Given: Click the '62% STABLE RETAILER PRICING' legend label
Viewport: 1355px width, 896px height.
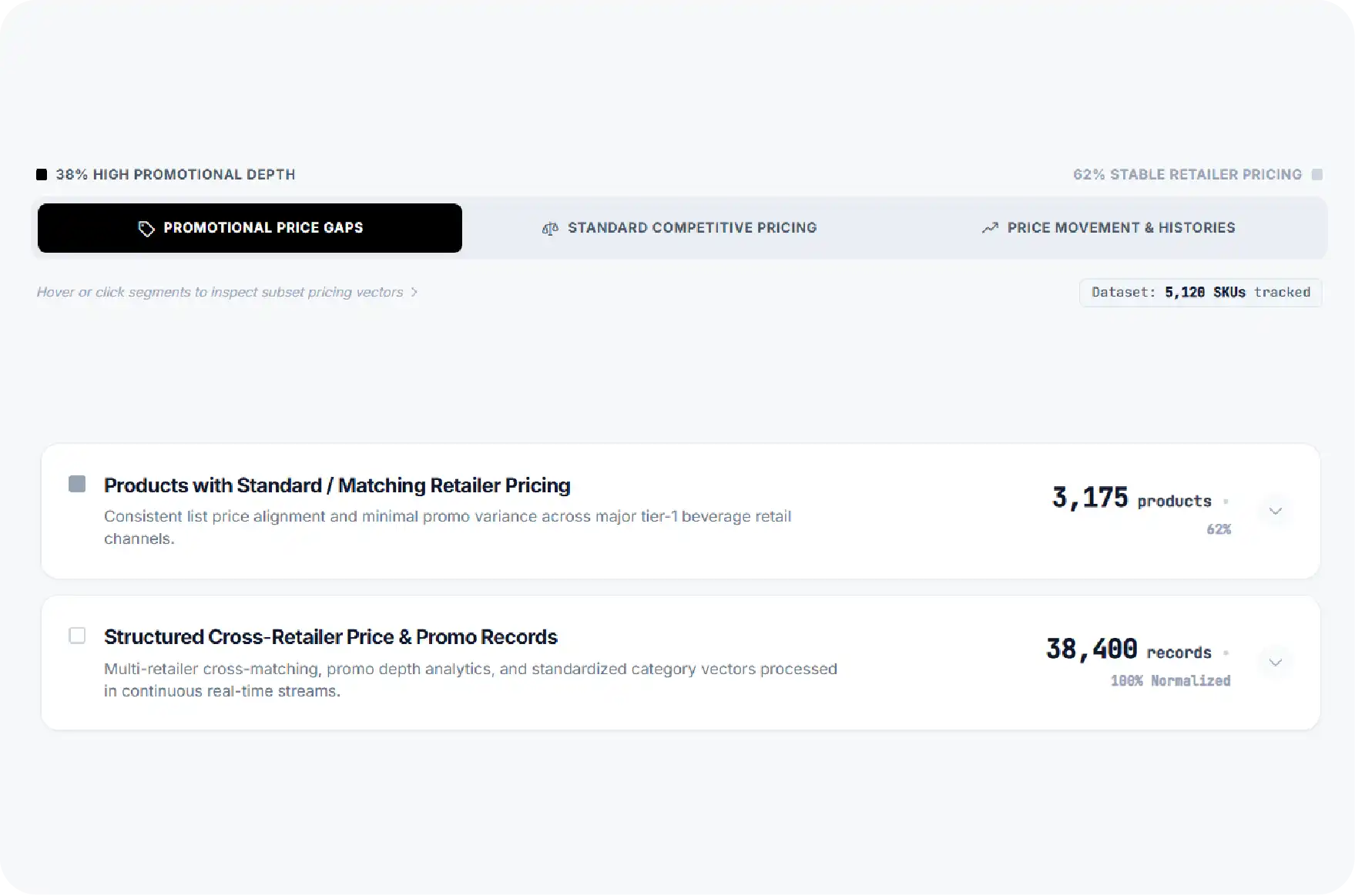Looking at the screenshot, I should 1187,175.
